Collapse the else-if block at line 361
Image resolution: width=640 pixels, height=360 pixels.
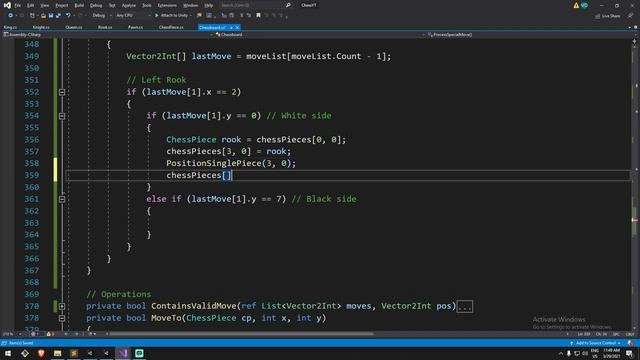click(62, 199)
